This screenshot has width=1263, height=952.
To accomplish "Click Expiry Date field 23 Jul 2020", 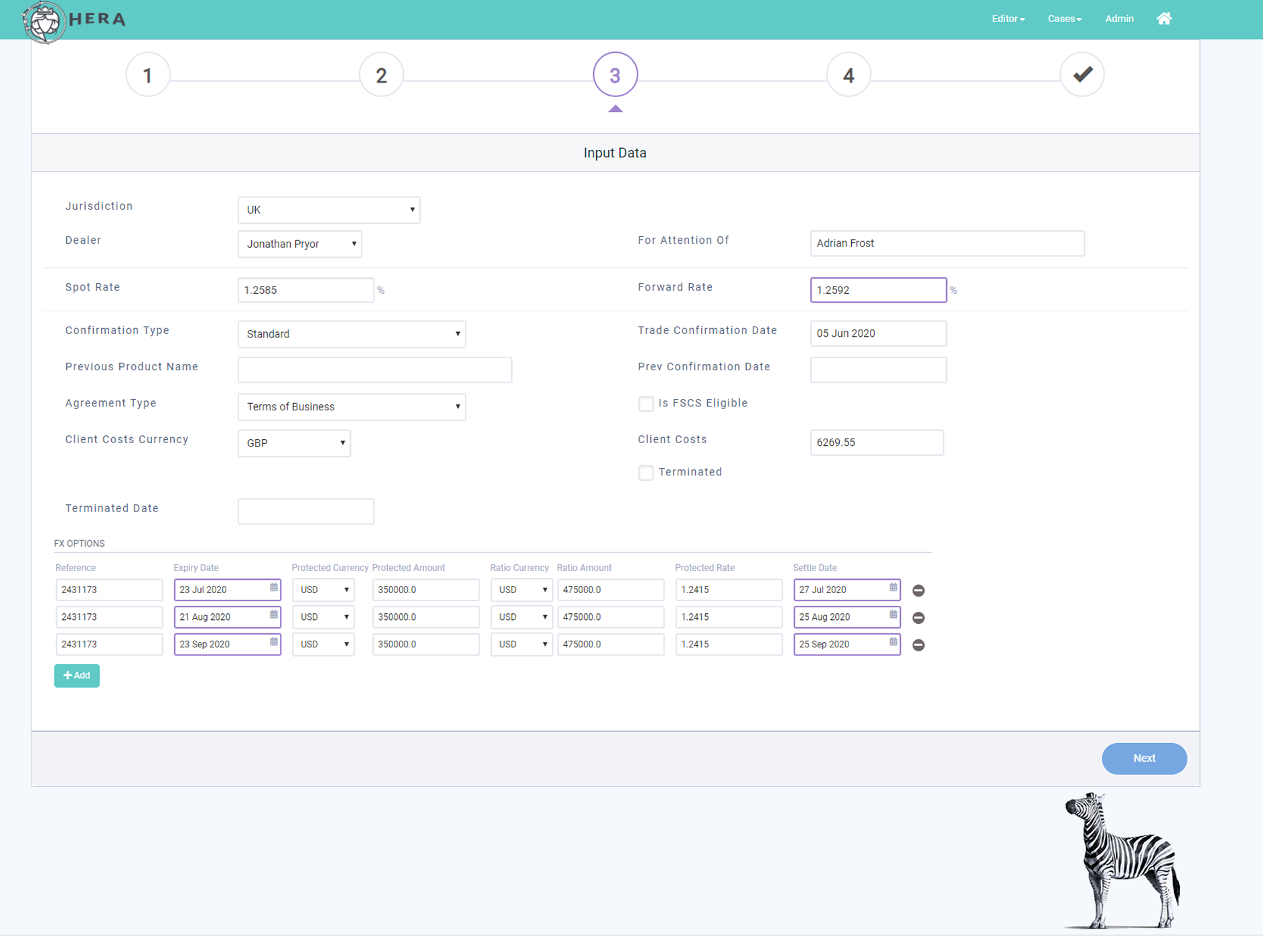I will (227, 590).
